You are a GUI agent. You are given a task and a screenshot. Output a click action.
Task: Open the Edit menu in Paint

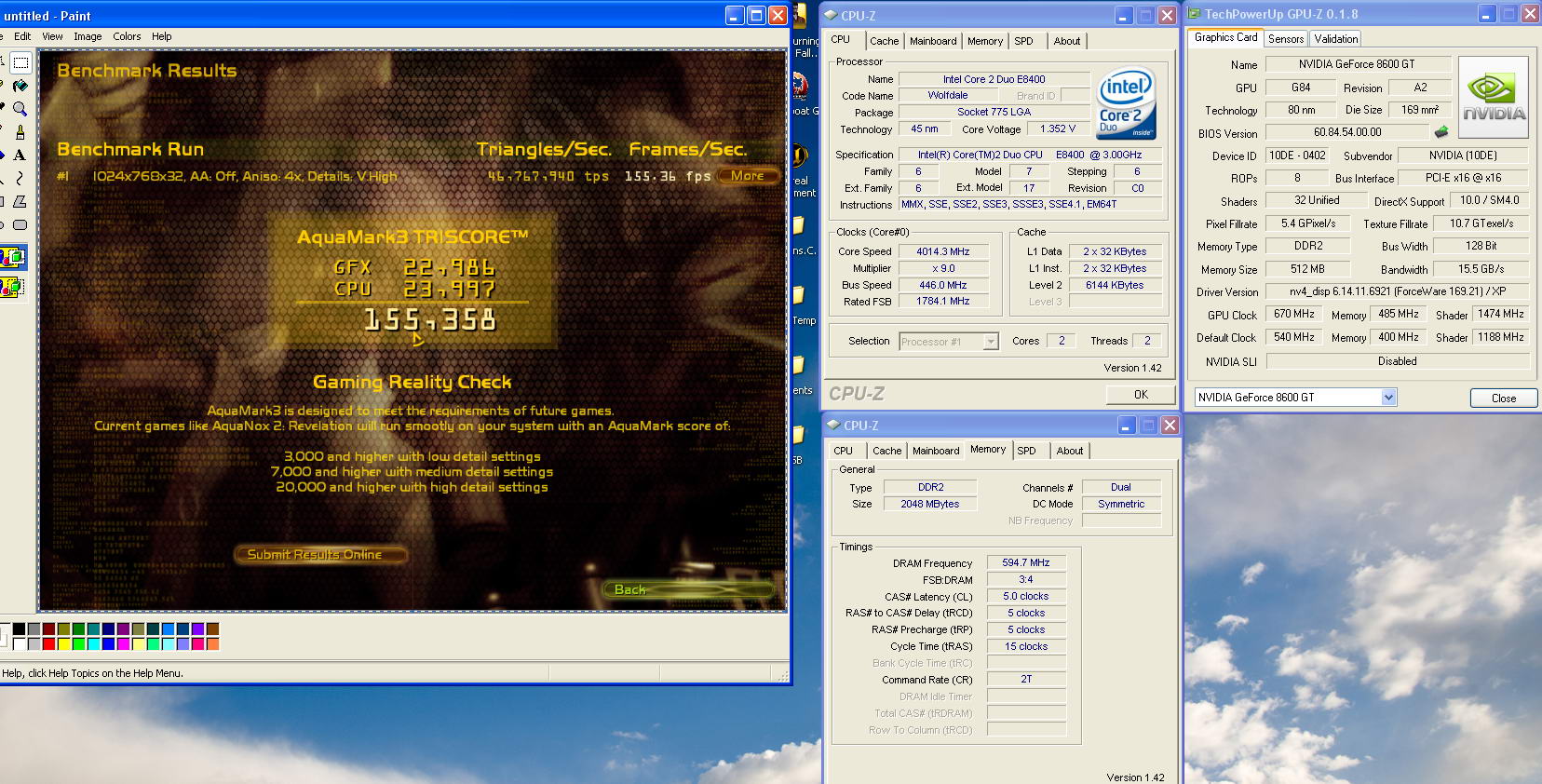coord(22,36)
